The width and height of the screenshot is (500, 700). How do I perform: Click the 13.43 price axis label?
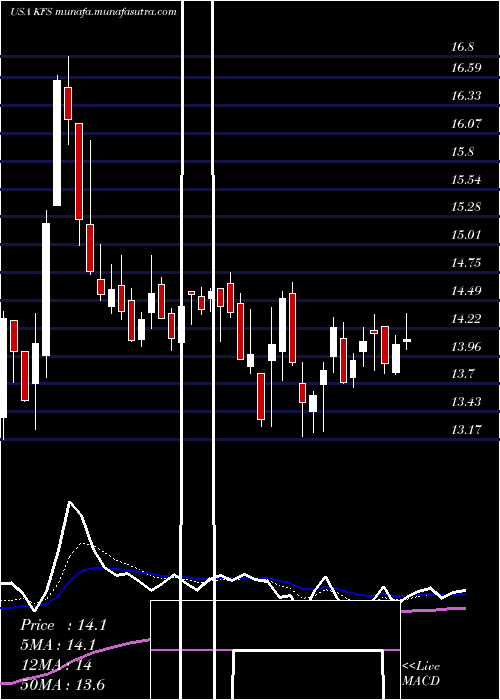466,402
